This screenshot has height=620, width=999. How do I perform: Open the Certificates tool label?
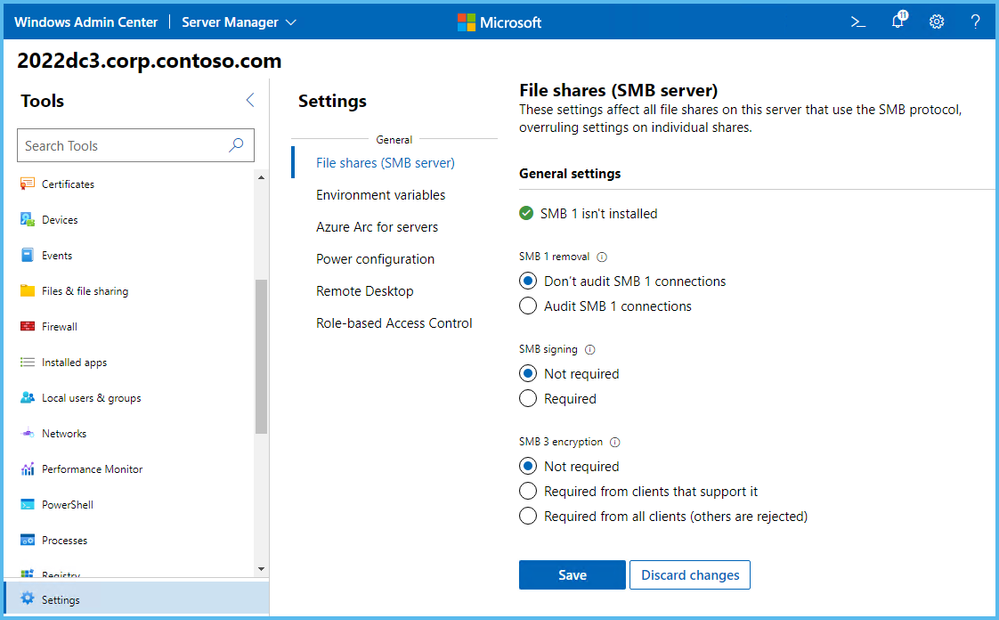68,184
